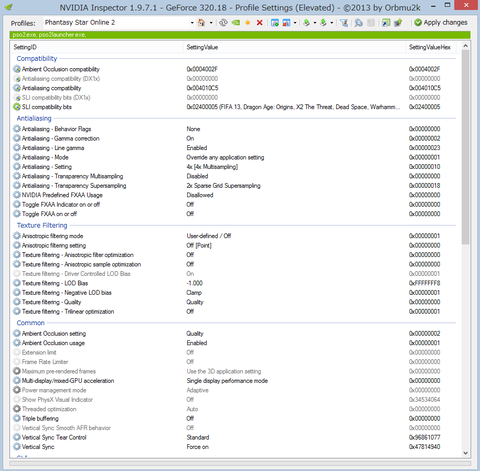
Task: Click the window shortcut toolbar icon
Action: 386,23
